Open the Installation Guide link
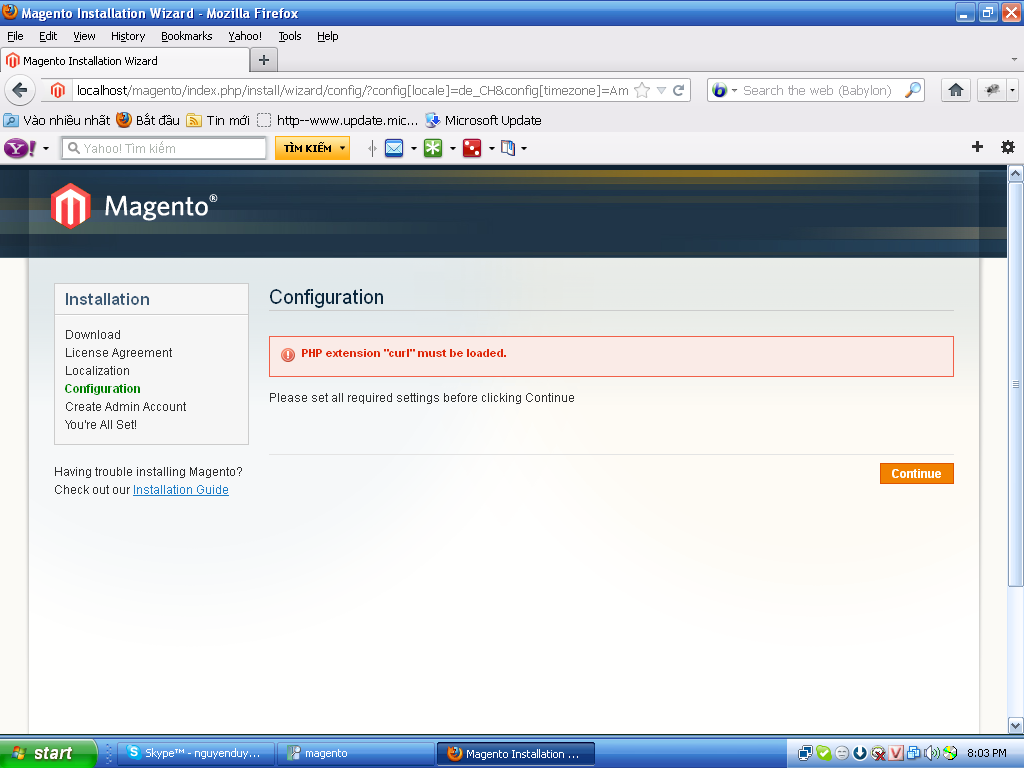The height and width of the screenshot is (768, 1024). point(181,490)
